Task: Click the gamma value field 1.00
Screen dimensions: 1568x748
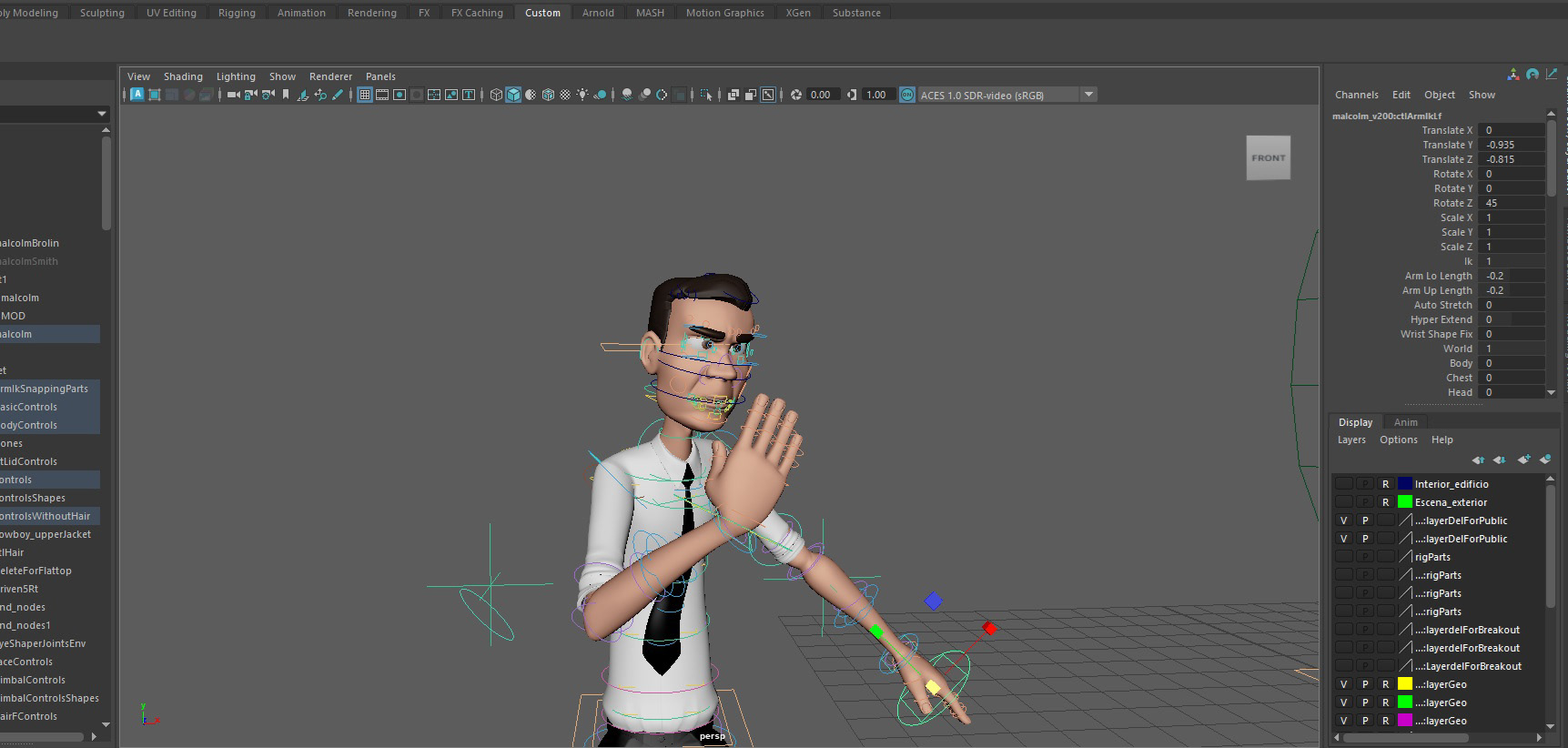Action: point(877,95)
